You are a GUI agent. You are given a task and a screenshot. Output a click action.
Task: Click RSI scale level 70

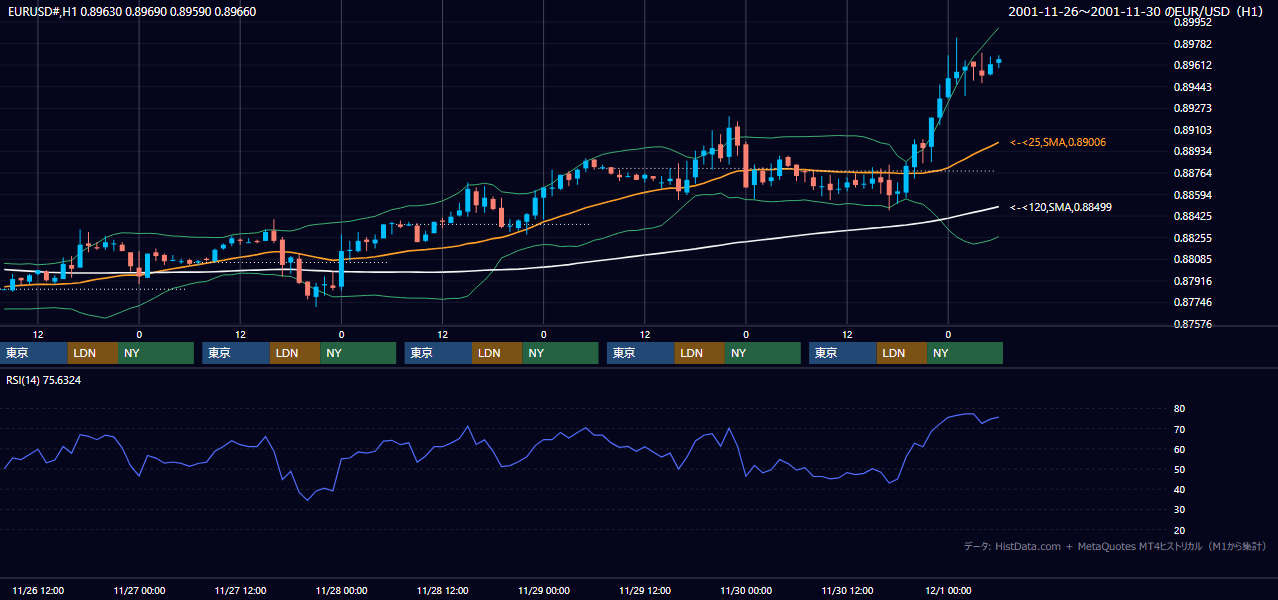1180,429
